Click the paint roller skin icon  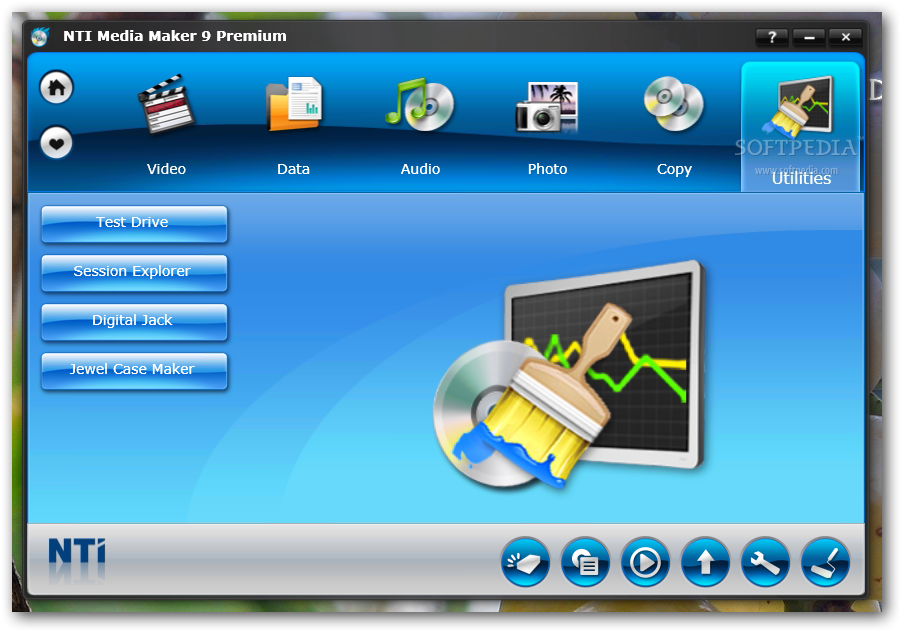(x=825, y=562)
